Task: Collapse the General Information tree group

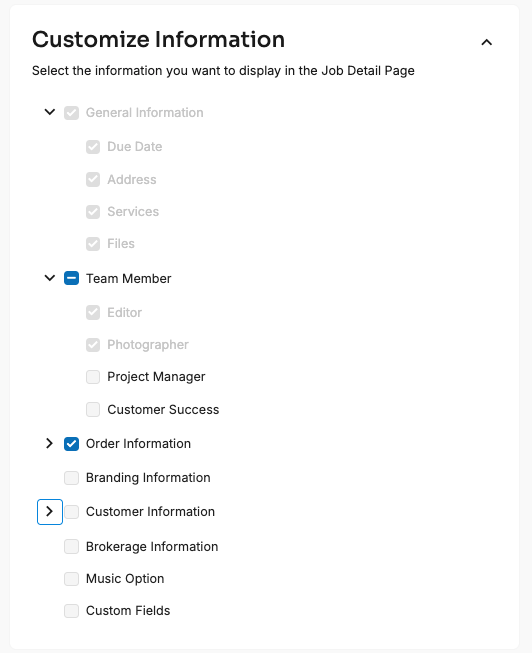Action: point(50,112)
